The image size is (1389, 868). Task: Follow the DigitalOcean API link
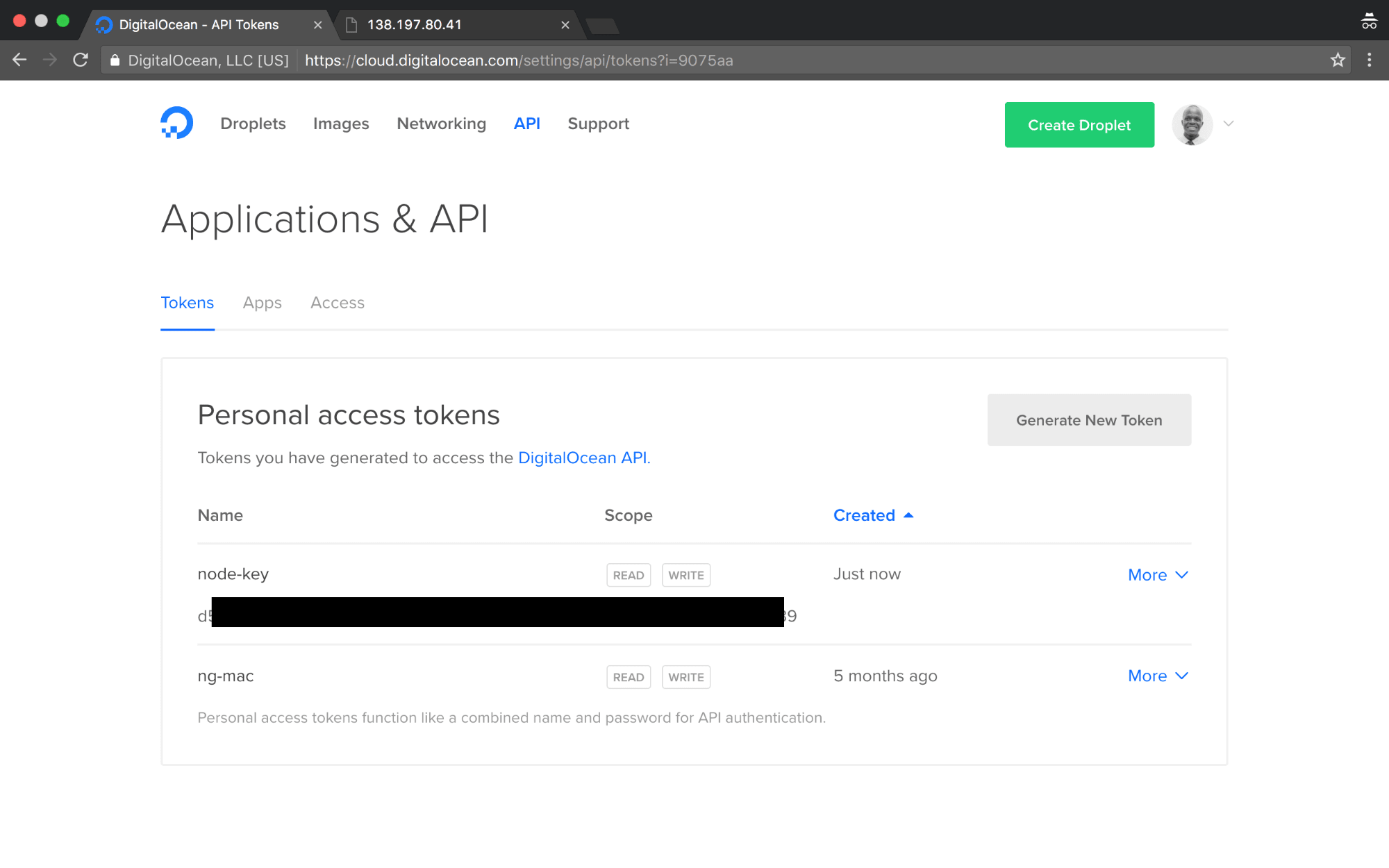[x=583, y=458]
